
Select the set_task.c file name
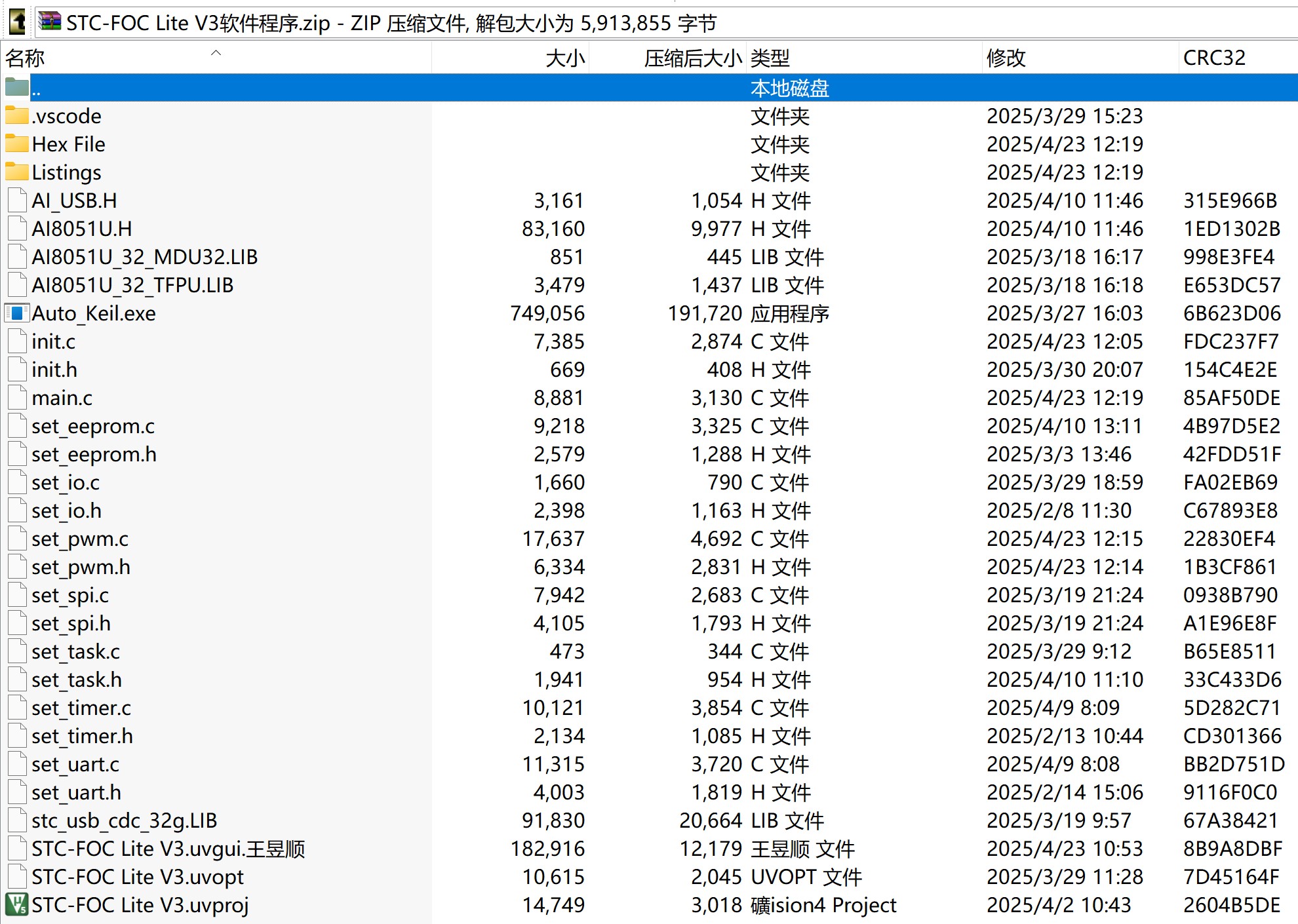[x=76, y=651]
